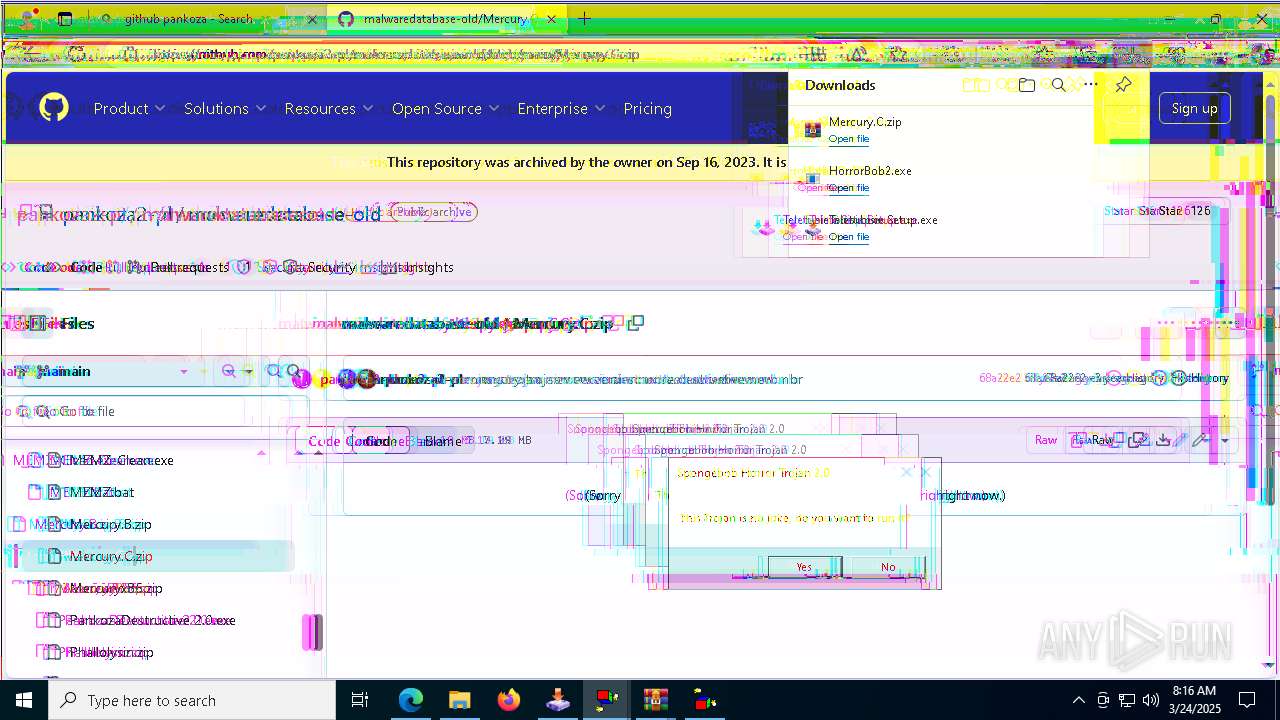The image size is (1280, 720).
Task: Click the GitHub octocat logo
Action: (54, 108)
